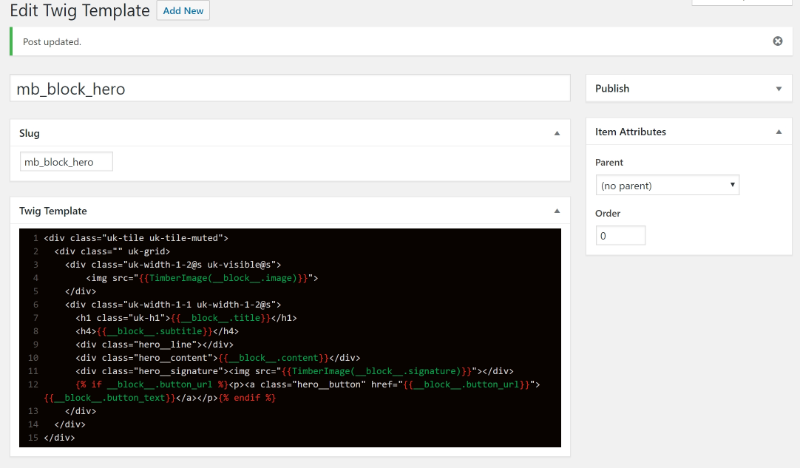Click code line 7 with block title
800x468 pixels.
tap(186, 317)
